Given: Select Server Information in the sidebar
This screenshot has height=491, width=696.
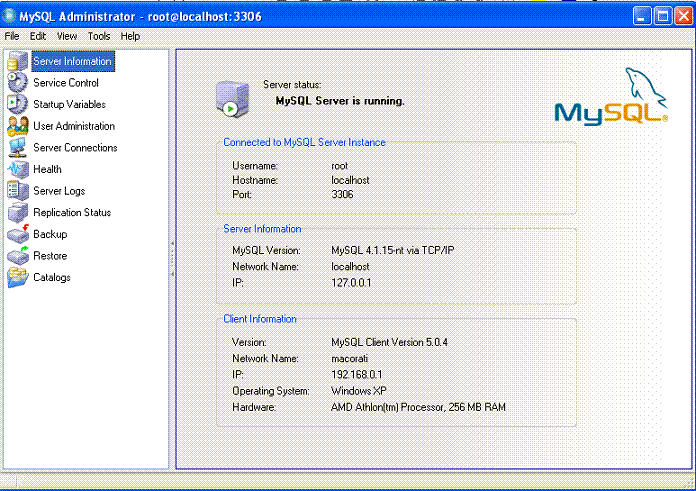Looking at the screenshot, I should tap(72, 61).
